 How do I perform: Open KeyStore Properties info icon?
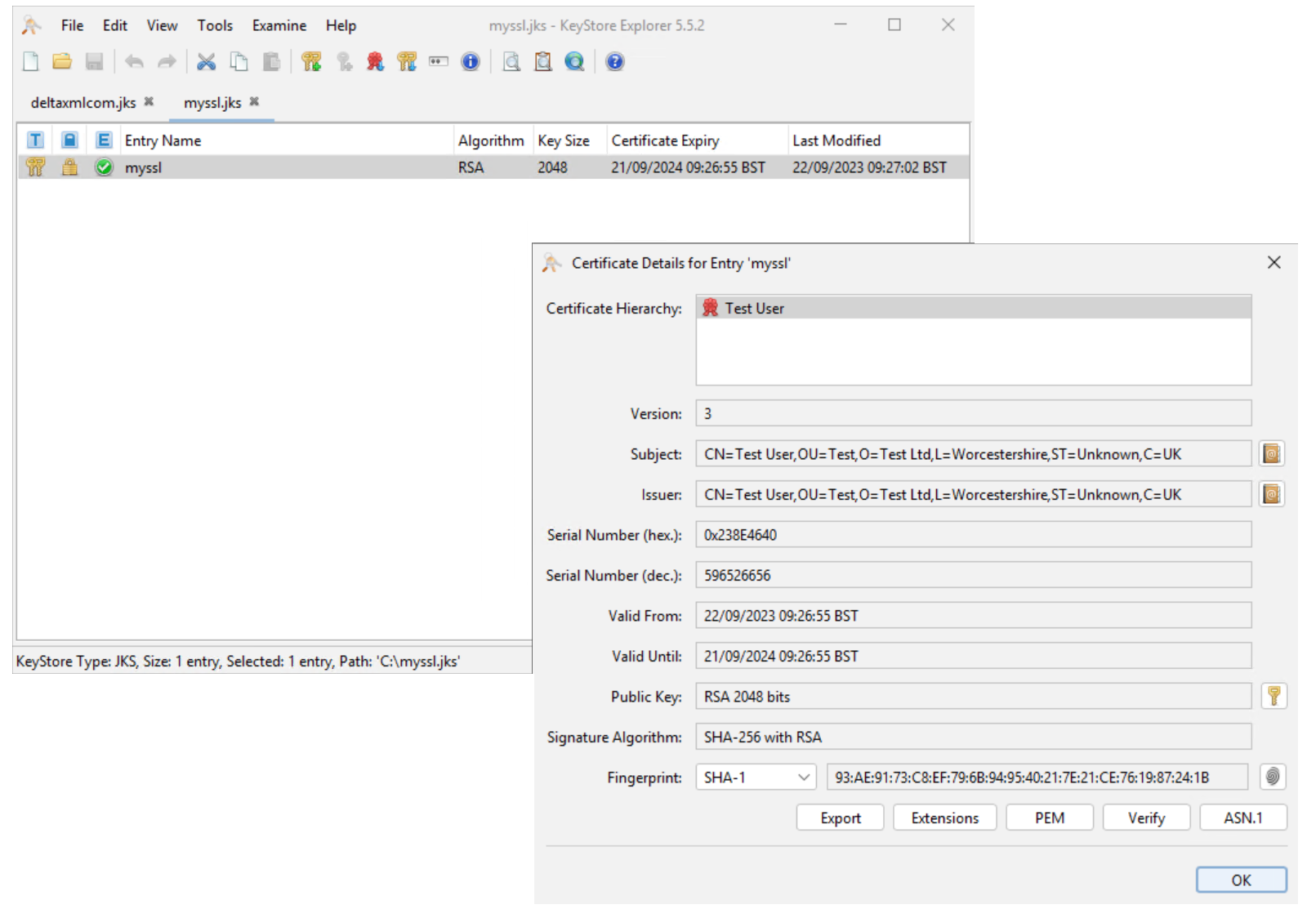coord(471,61)
